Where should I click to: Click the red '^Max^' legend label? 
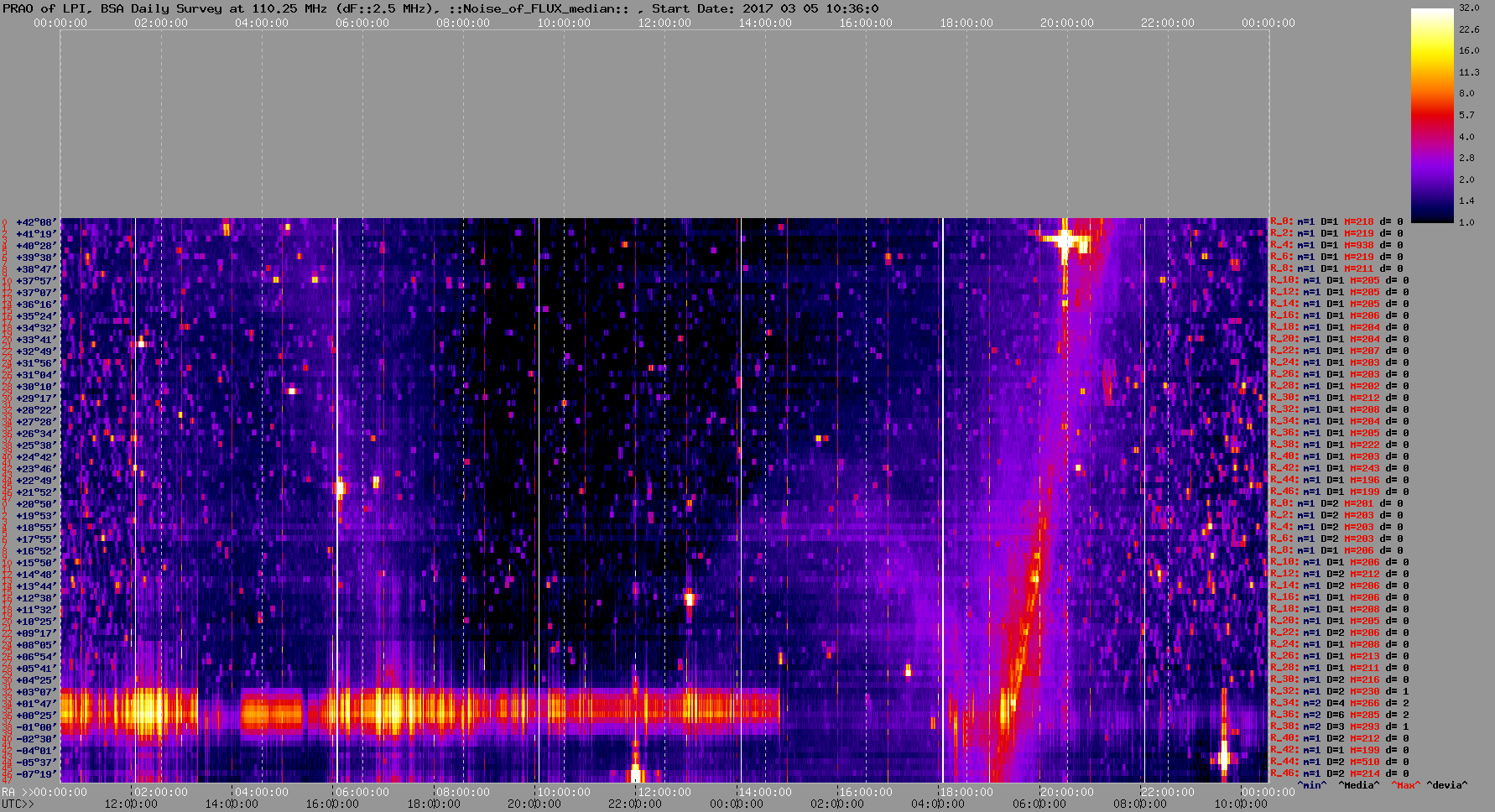click(x=1406, y=785)
